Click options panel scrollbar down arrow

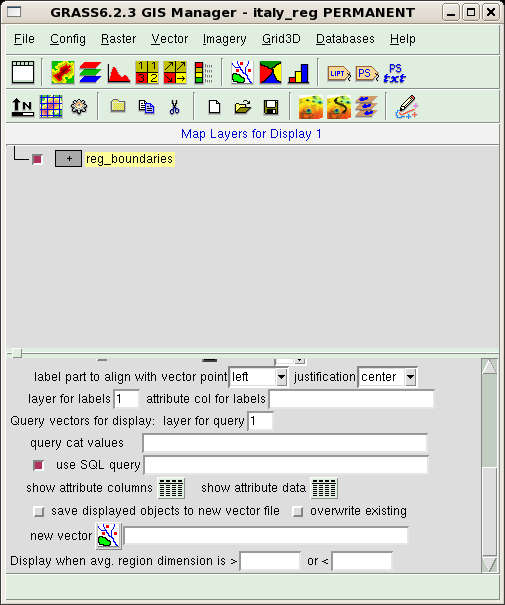click(490, 564)
